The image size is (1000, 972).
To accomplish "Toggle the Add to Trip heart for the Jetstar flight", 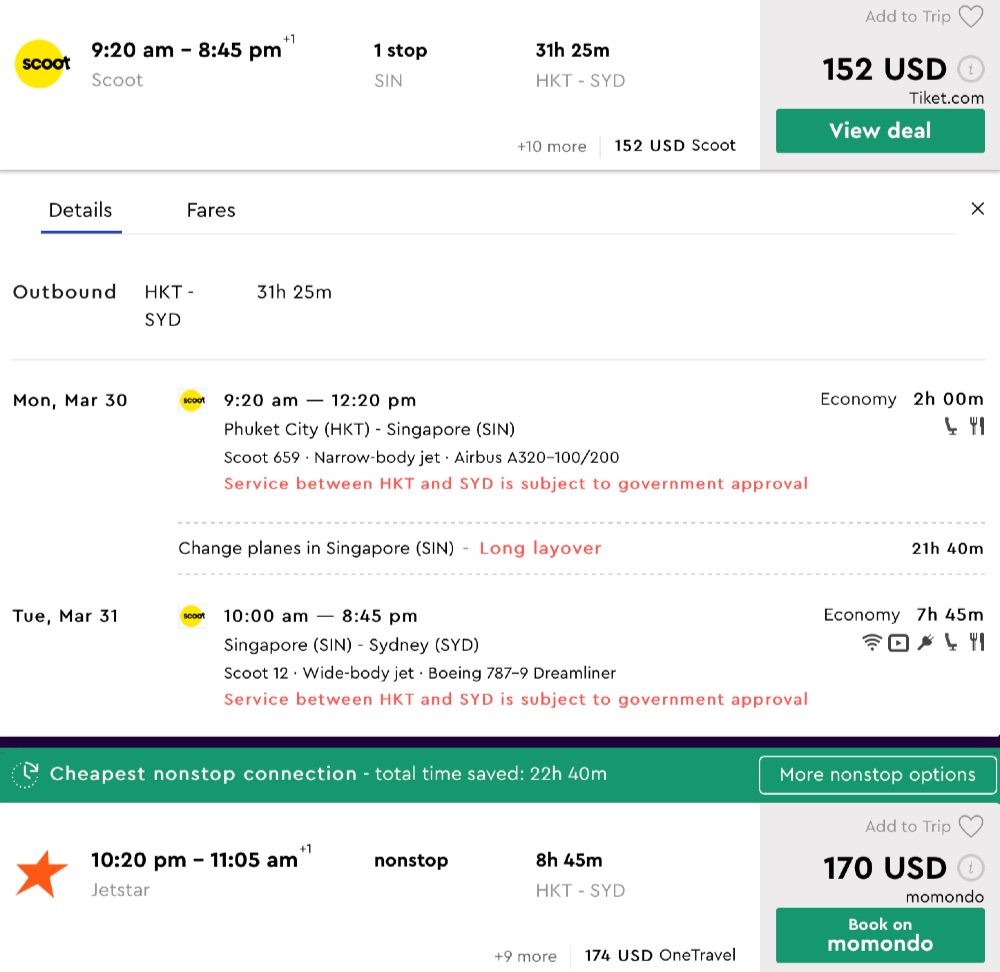I will pos(970,826).
